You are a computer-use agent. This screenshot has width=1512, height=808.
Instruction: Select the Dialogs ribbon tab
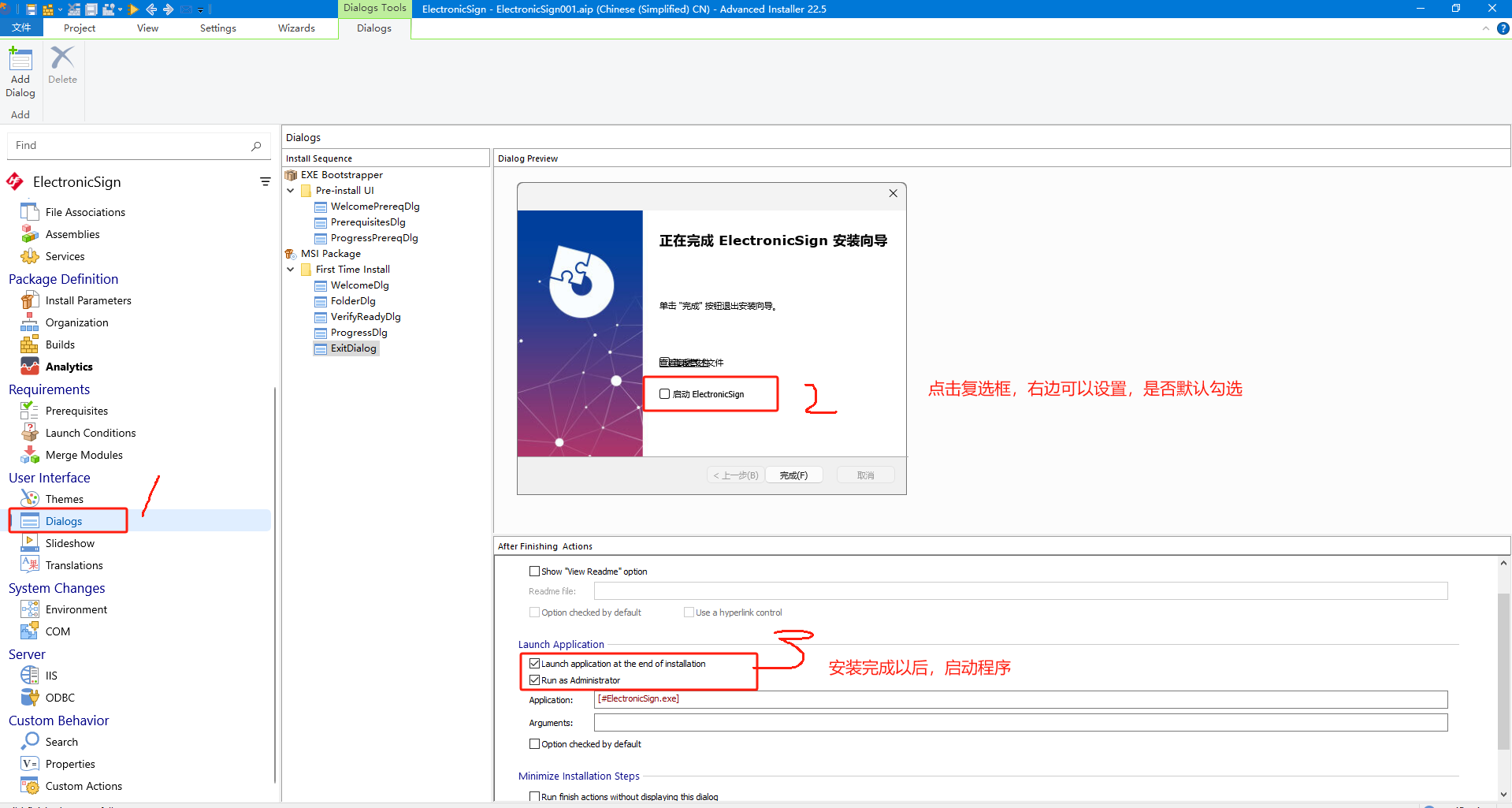(x=374, y=28)
